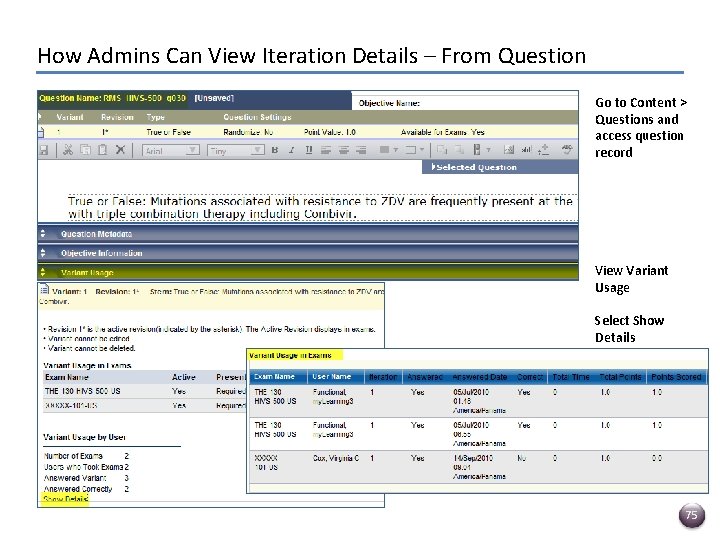This screenshot has height=540, width=720.
Task: Align text left
Action: tap(326, 150)
